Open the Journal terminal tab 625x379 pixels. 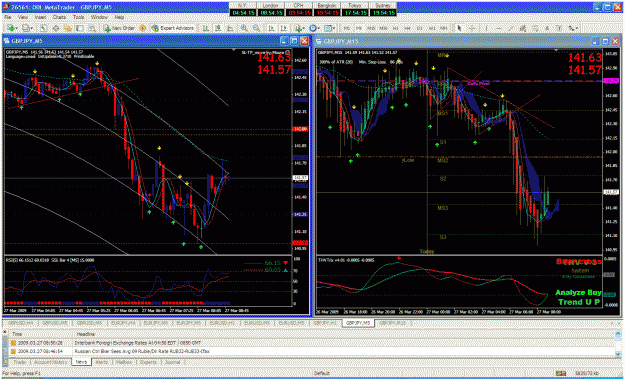click(172, 362)
